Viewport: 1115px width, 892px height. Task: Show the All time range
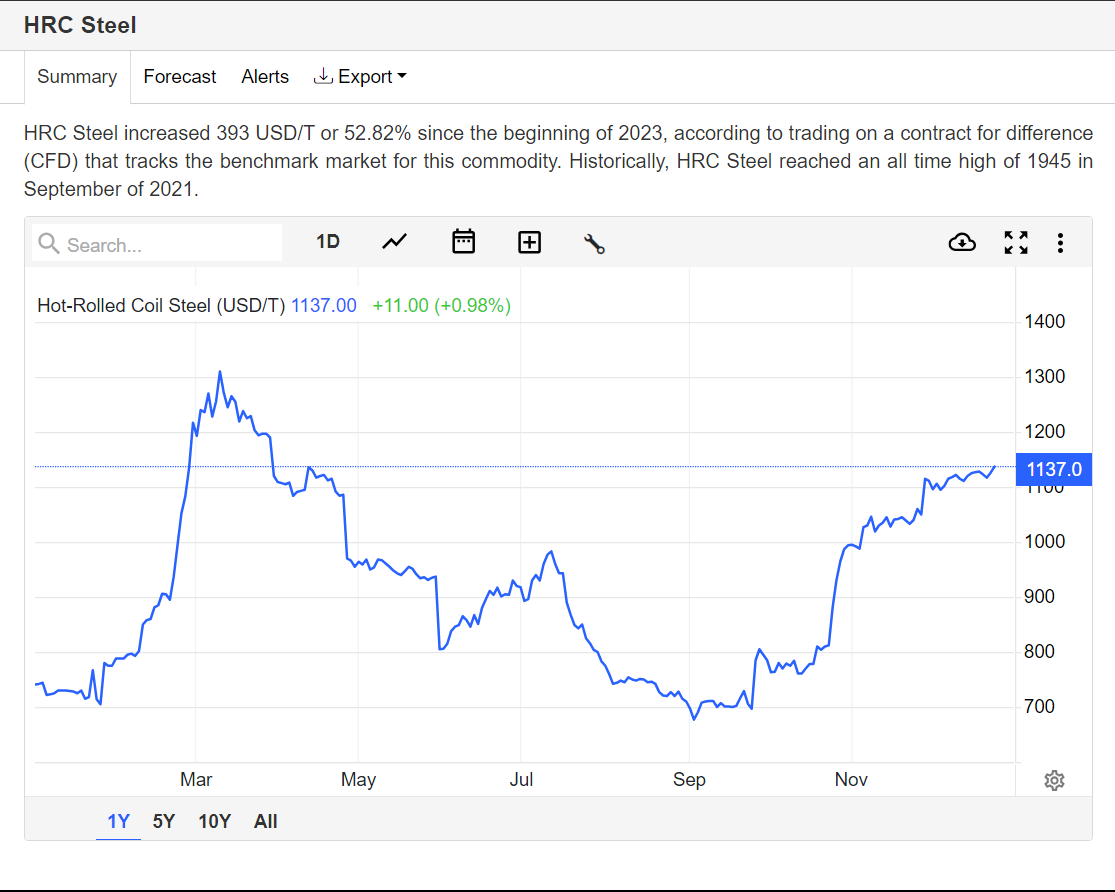[x=266, y=822]
